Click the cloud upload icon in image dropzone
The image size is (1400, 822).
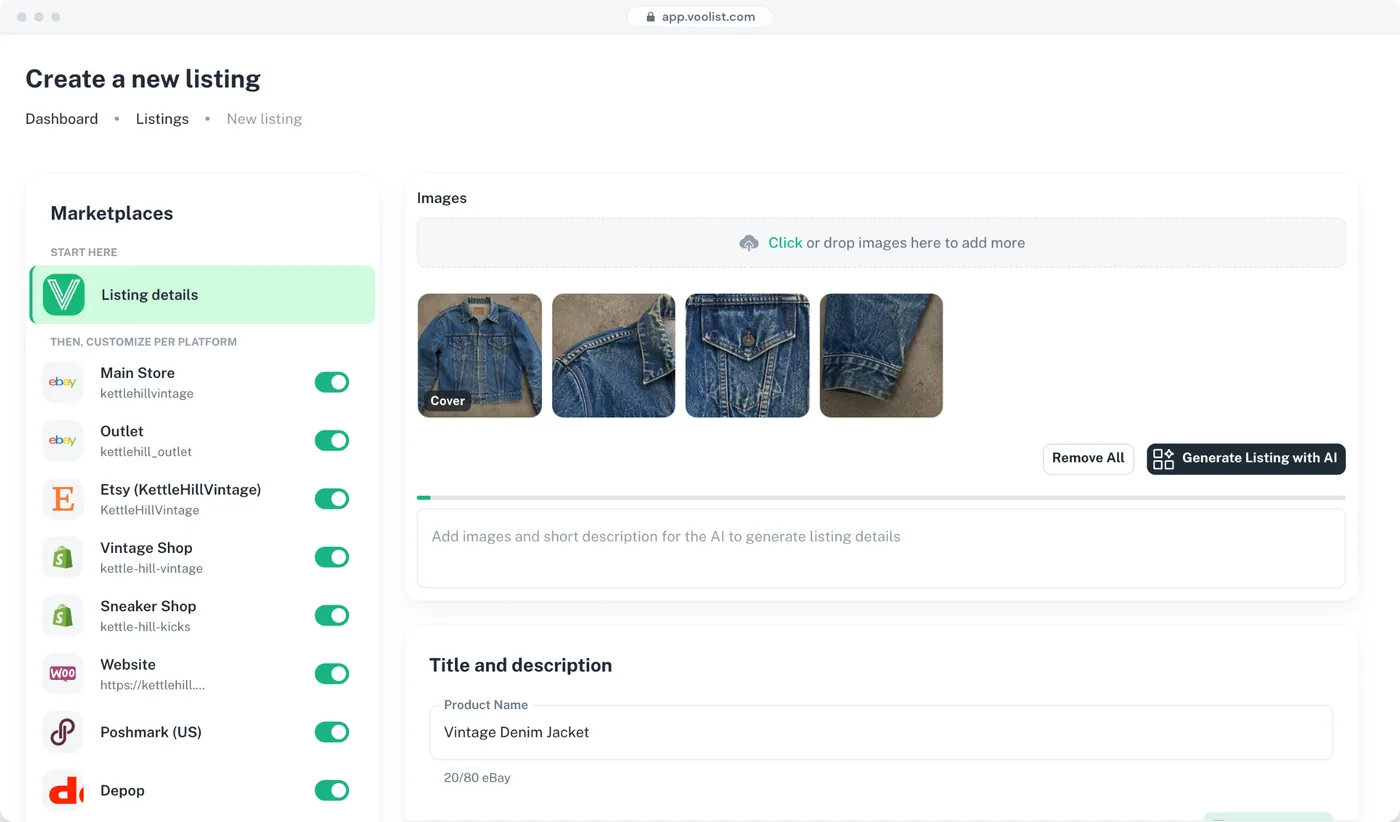click(x=749, y=243)
